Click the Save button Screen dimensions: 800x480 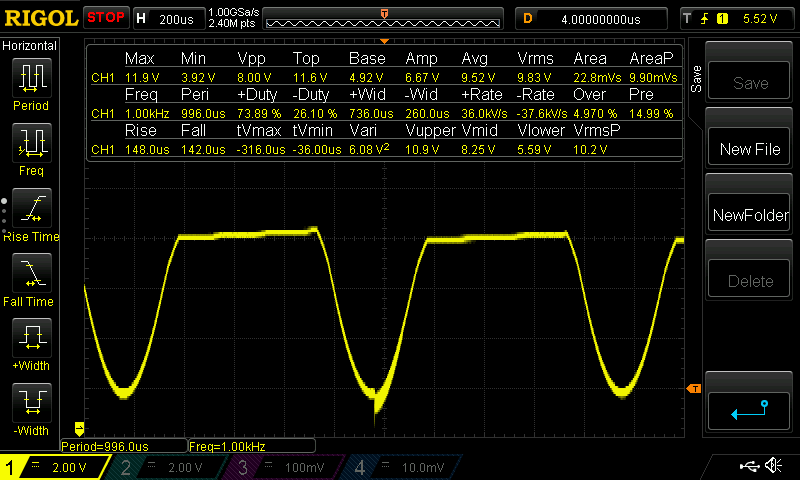click(749, 82)
